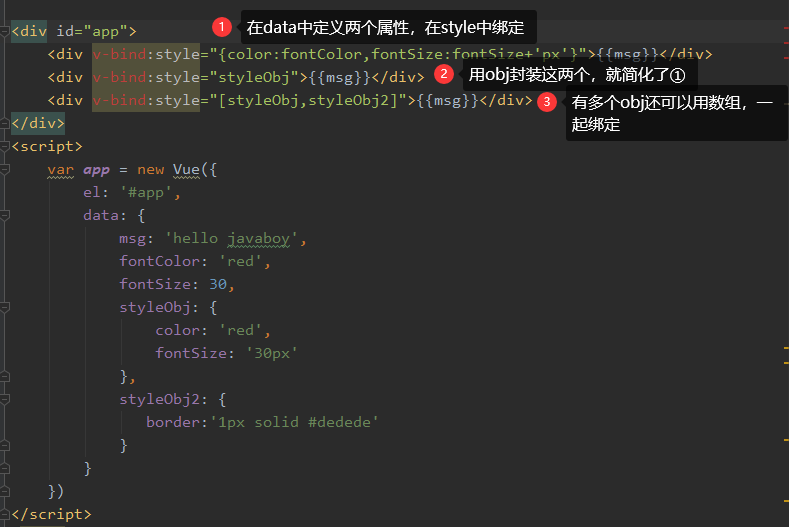Click the {color:fontColor,fontSize:fontSize+'px'} style expression
Image resolution: width=789 pixels, height=527 pixels.
(x=400, y=54)
